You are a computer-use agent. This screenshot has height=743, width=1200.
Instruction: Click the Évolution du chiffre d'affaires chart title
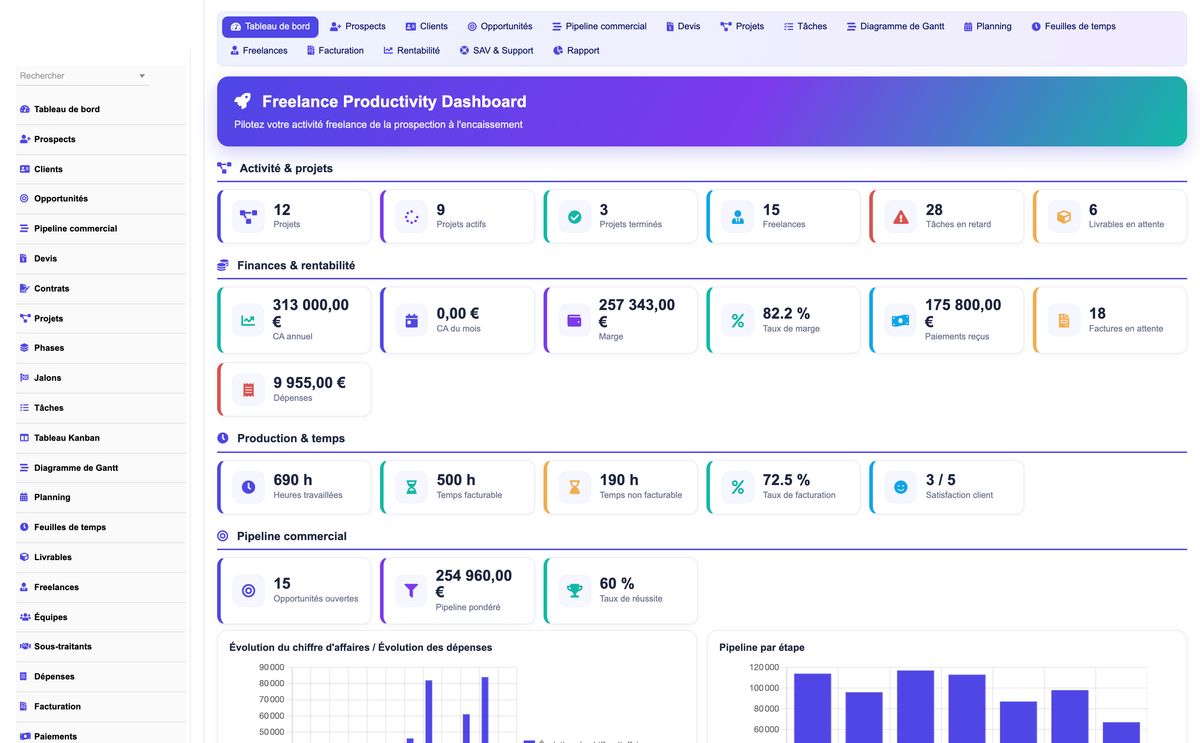point(360,647)
